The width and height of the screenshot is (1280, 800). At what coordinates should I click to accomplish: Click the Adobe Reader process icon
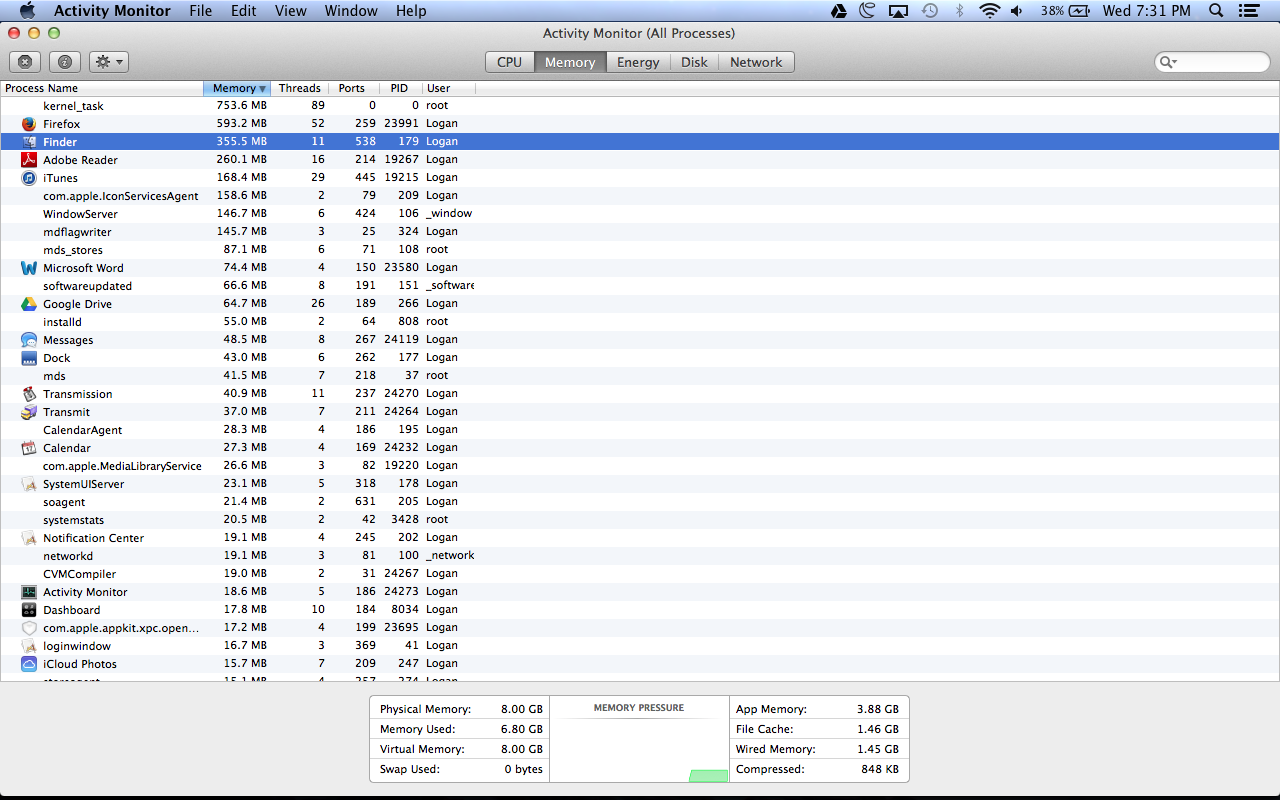[29, 160]
